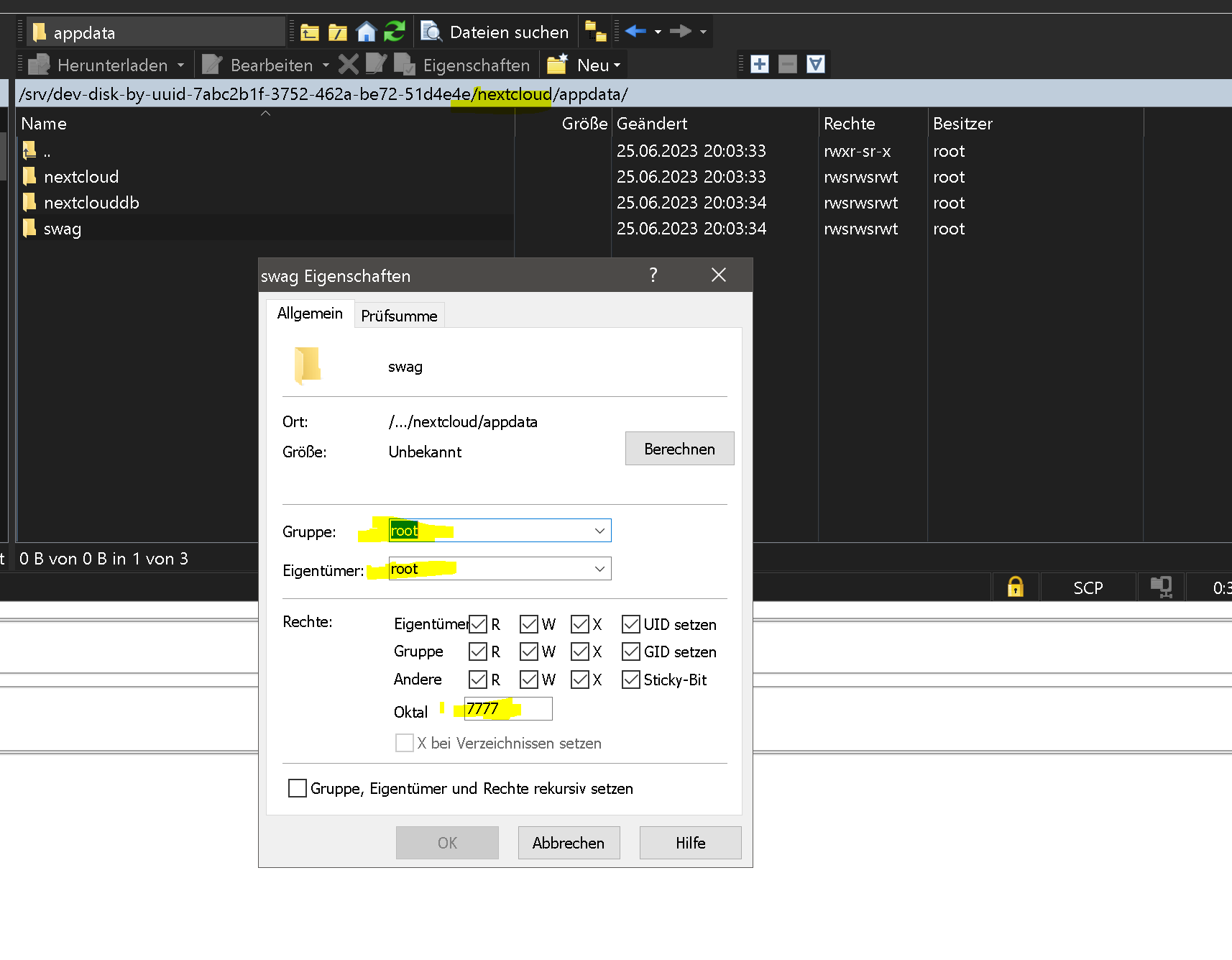The image size is (1232, 960).
Task: Enable recursive Gruppe, Eigentümer und Rechte setting
Action: pos(298,788)
